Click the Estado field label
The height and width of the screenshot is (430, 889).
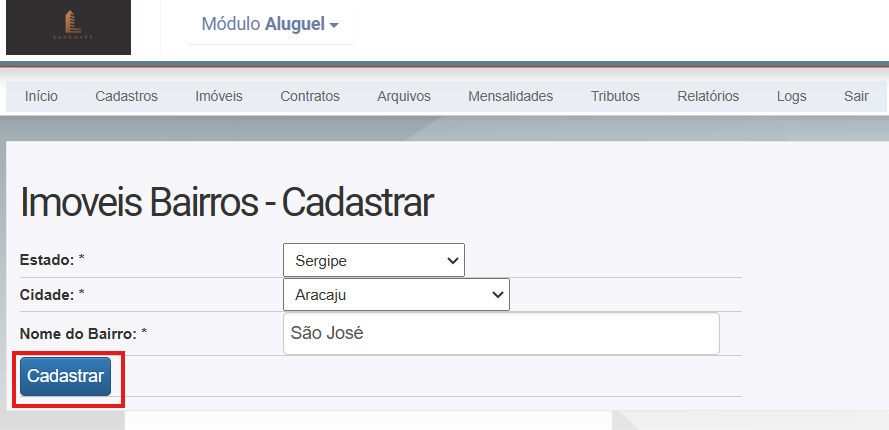[x=47, y=260]
